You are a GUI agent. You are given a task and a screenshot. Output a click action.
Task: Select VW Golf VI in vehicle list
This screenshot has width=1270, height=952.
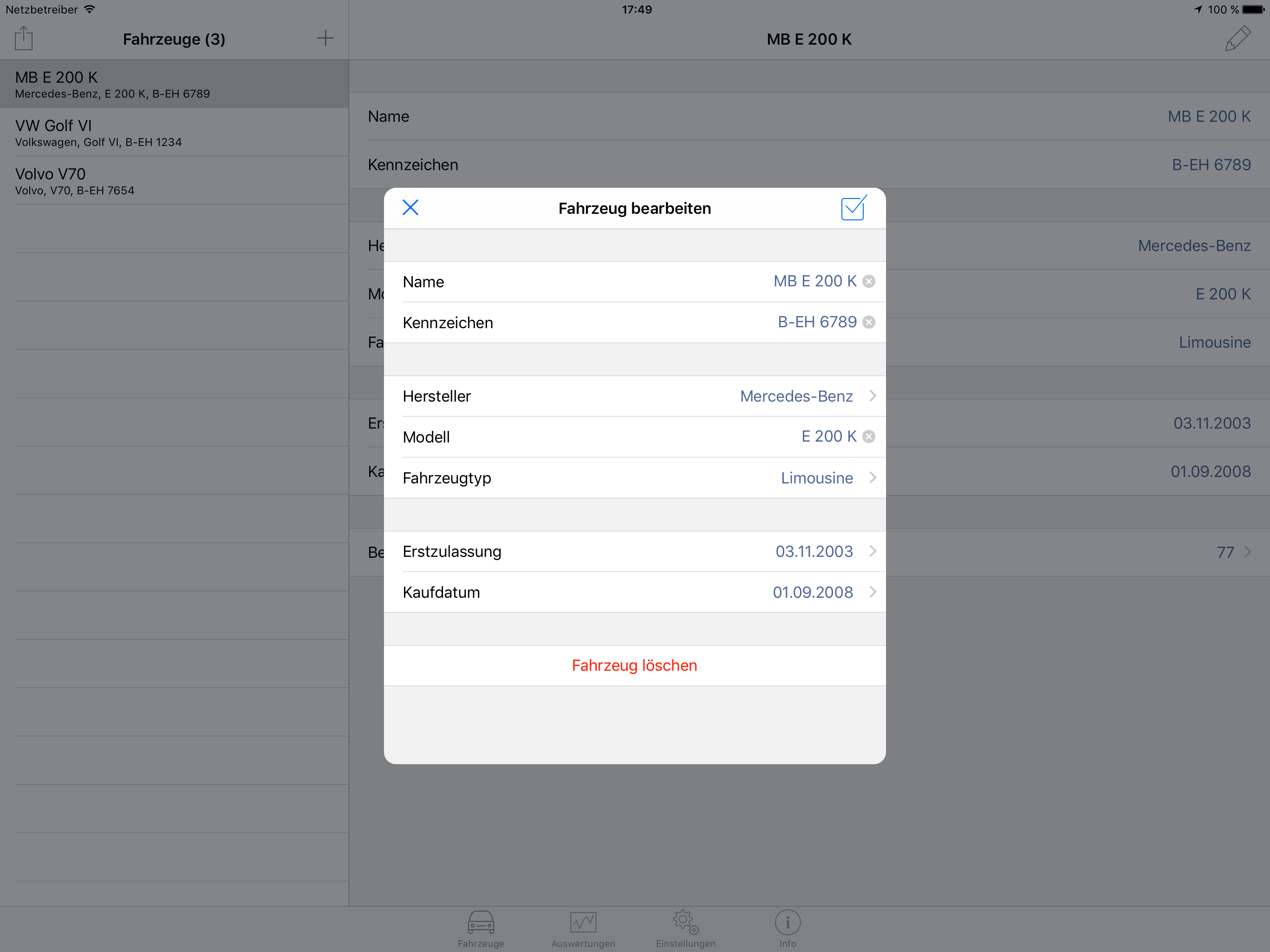click(x=174, y=132)
